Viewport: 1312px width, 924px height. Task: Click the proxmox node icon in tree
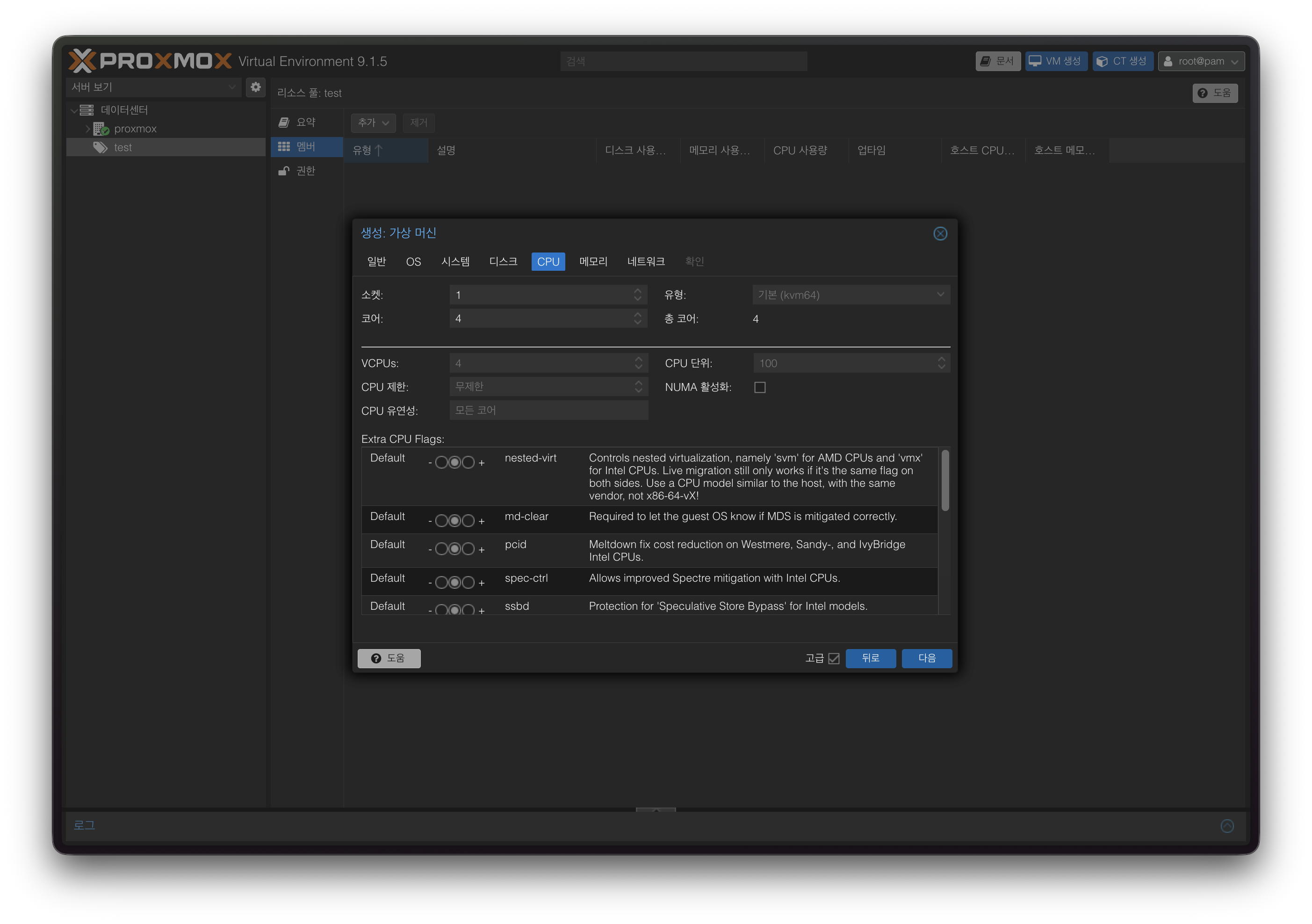101,129
